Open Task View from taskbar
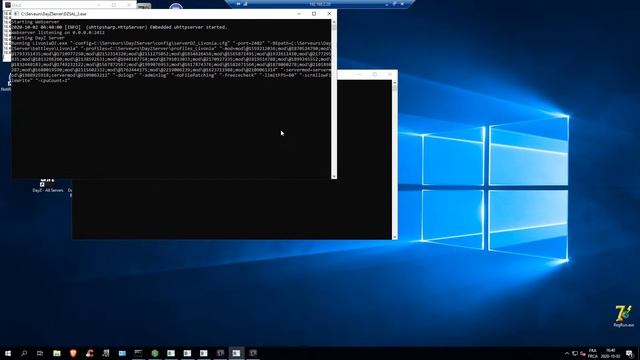 click(x=40, y=353)
